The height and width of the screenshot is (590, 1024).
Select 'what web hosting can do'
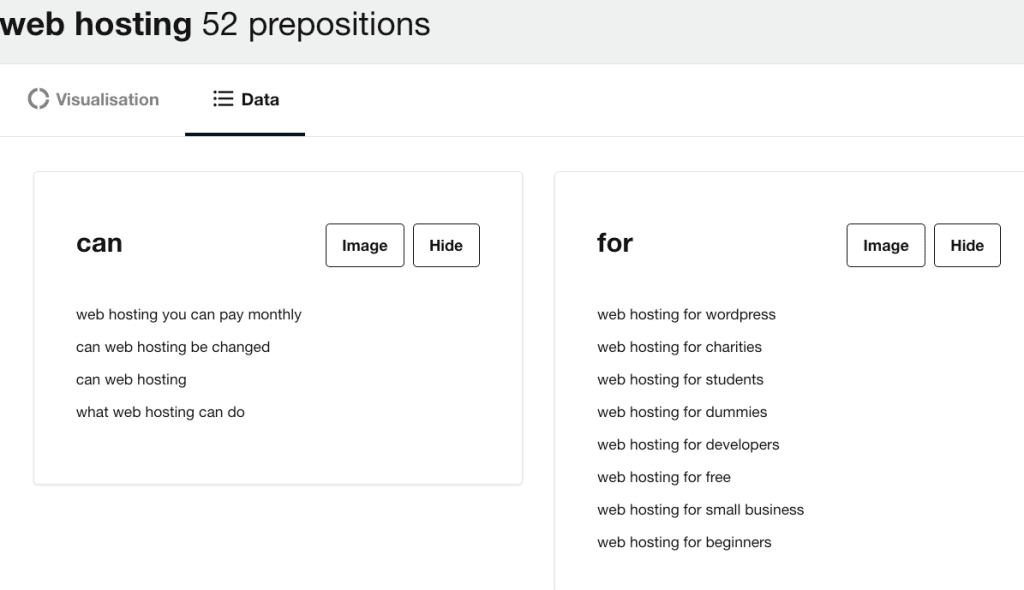[161, 412]
